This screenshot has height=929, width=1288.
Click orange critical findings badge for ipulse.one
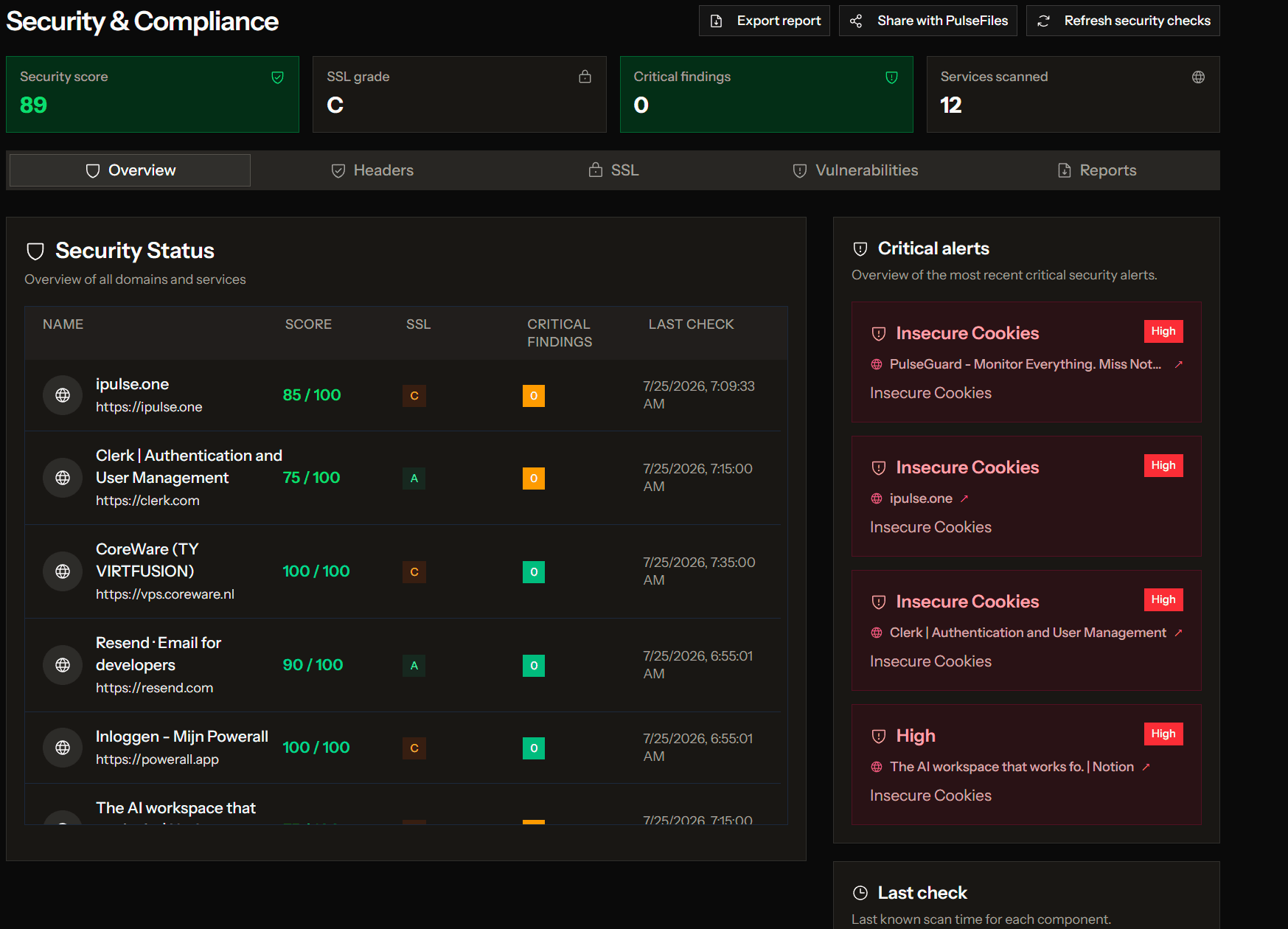tap(534, 396)
